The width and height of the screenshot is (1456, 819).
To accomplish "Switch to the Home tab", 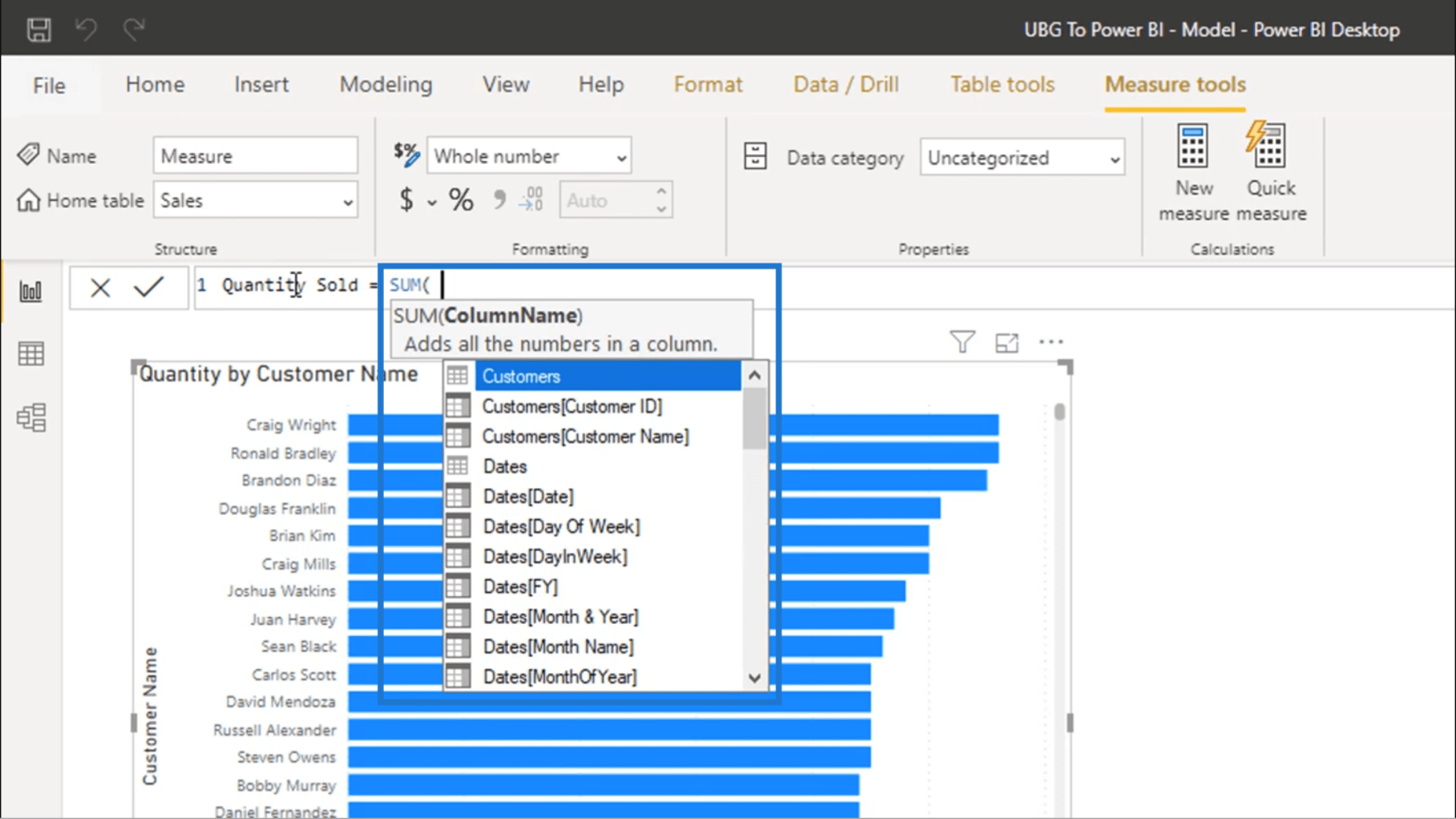I will point(155,84).
